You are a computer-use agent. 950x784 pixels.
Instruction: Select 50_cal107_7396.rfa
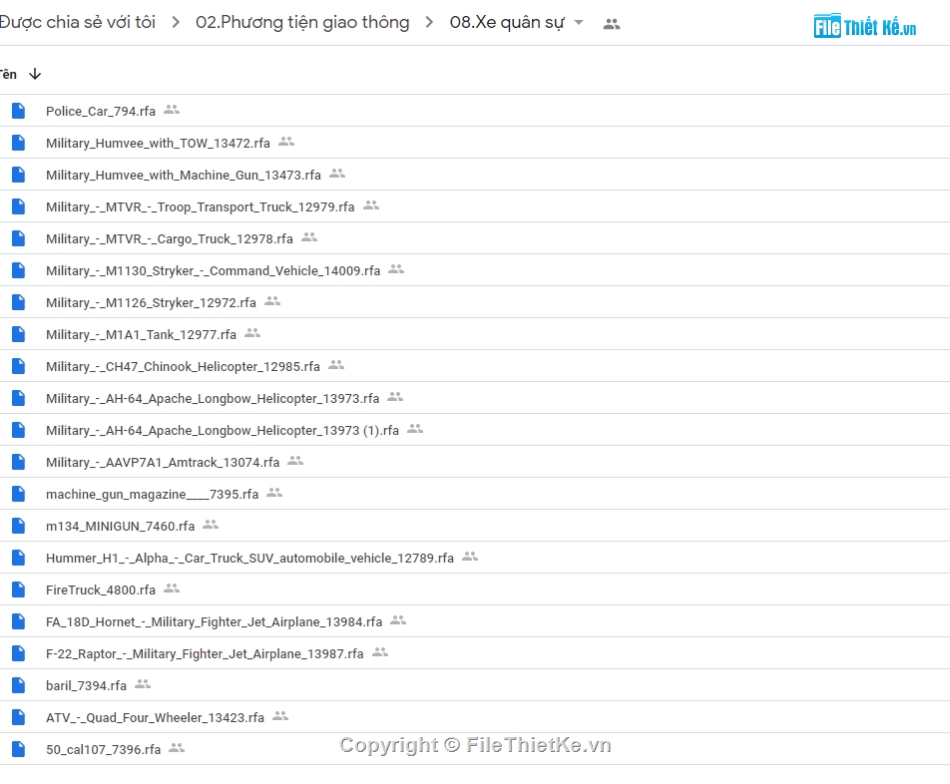[x=104, y=750]
